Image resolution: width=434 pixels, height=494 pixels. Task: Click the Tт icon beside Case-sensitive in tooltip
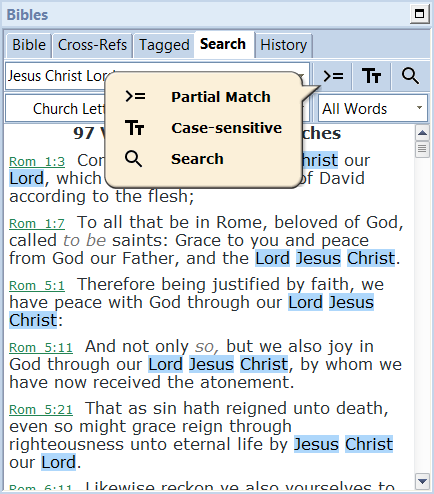[x=135, y=128]
